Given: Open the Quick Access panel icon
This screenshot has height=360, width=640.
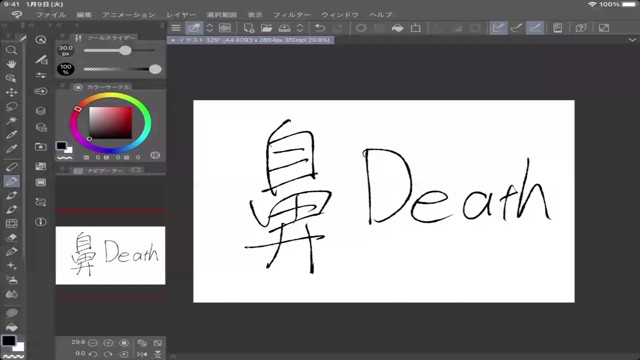Looking at the screenshot, I should (40, 40).
